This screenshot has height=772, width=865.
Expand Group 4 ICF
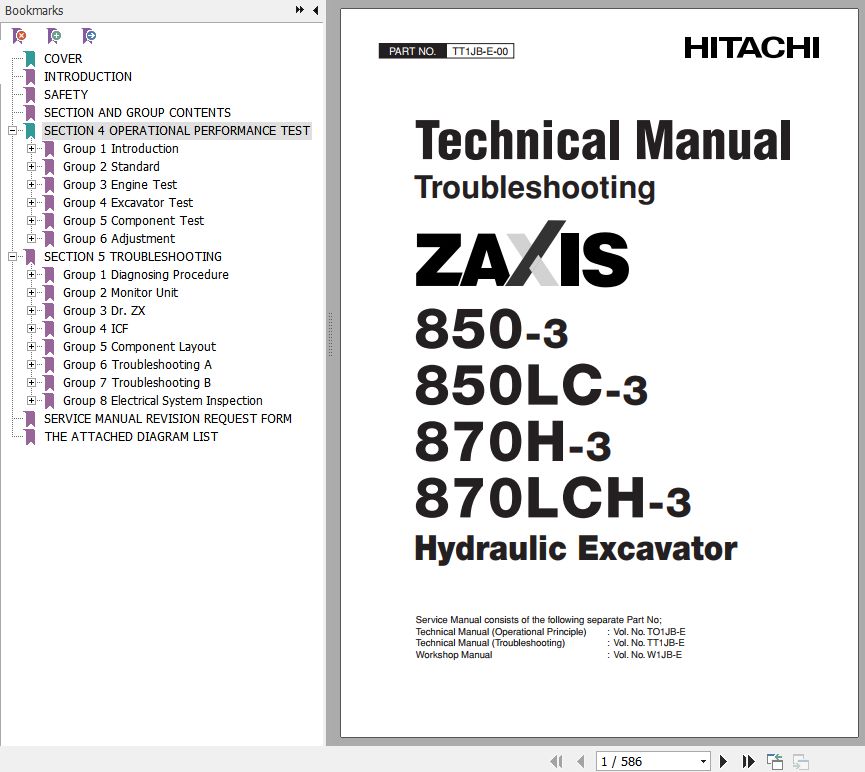point(31,329)
